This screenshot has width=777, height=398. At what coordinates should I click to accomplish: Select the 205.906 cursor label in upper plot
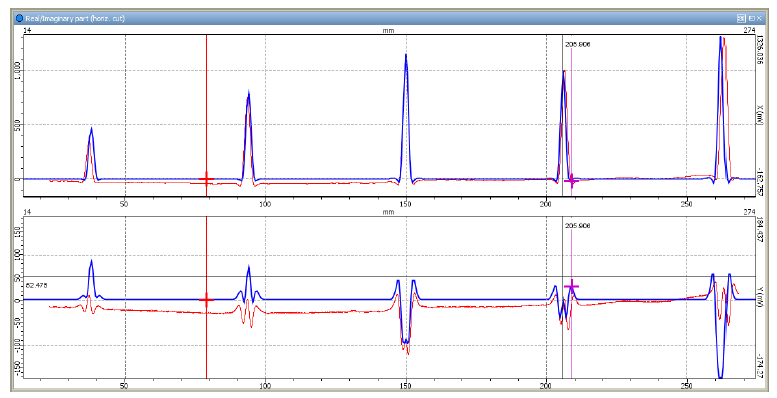[577, 45]
